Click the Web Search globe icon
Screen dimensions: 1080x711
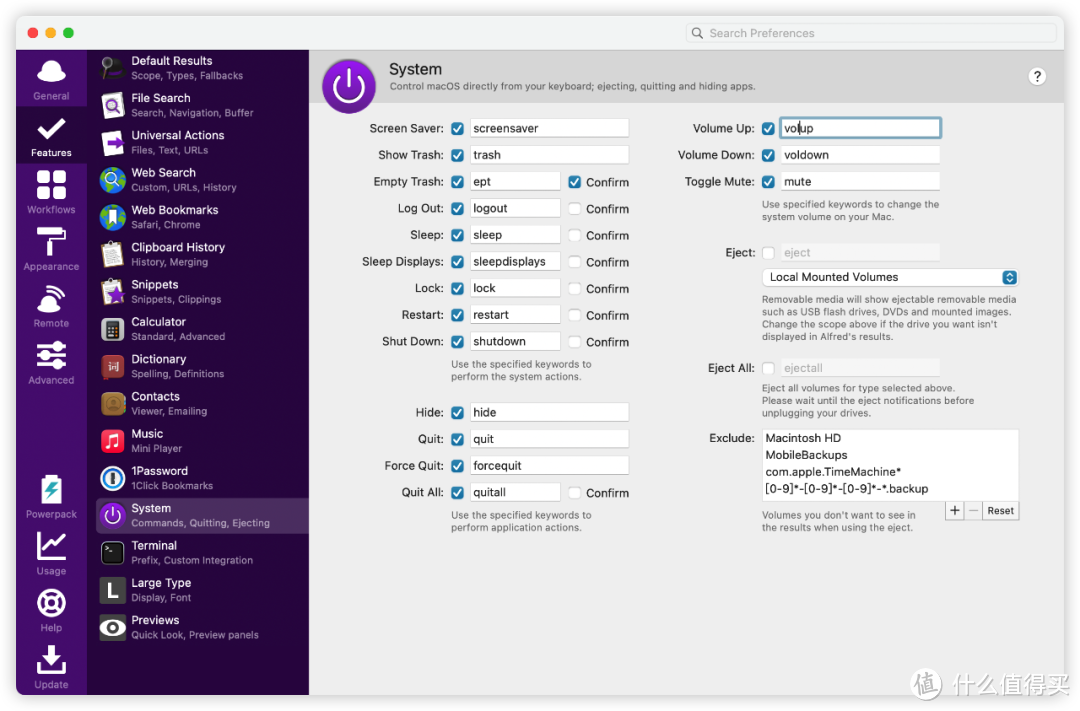(112, 180)
